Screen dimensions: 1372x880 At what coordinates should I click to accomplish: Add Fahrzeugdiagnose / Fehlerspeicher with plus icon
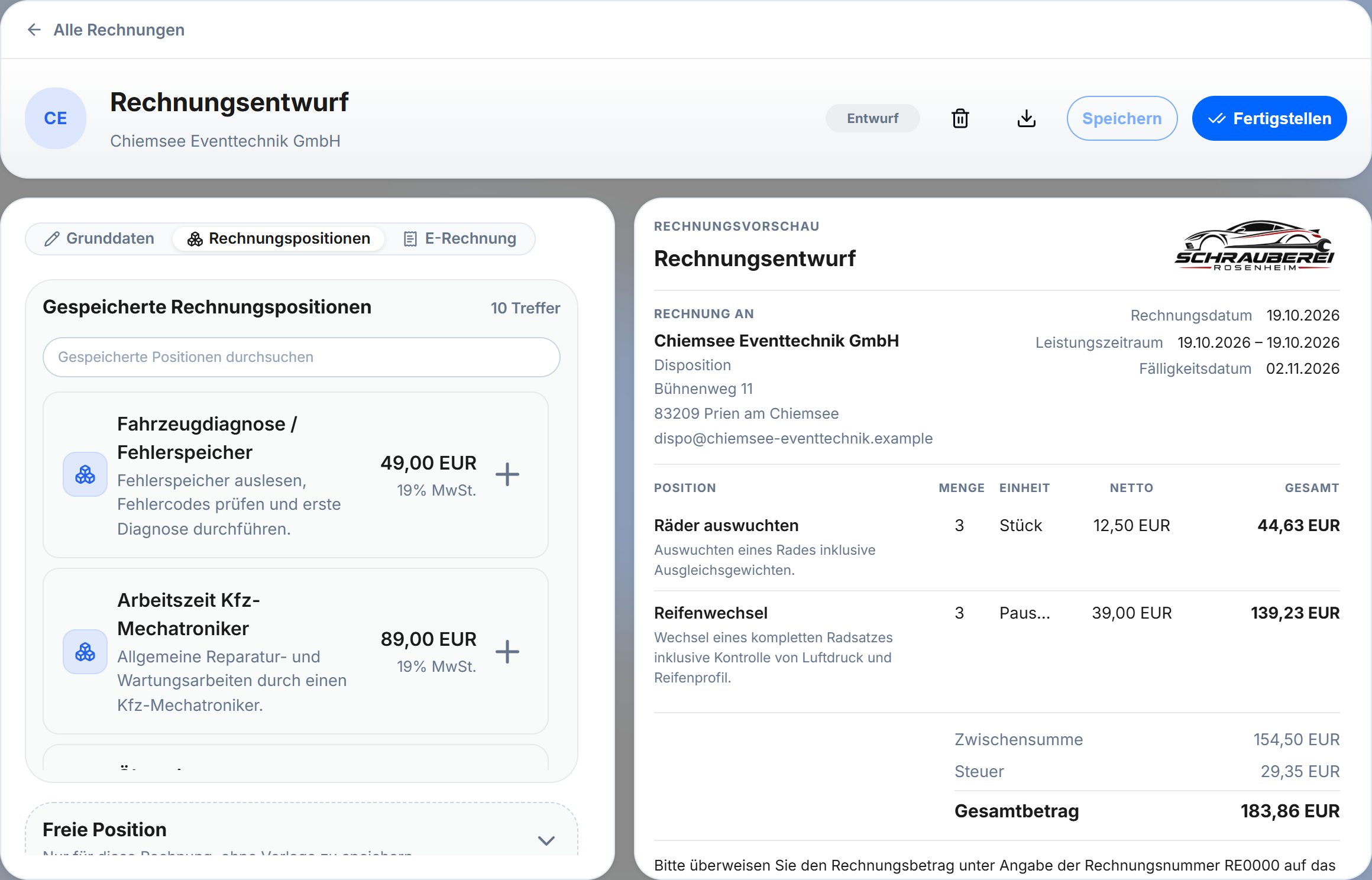(x=507, y=474)
